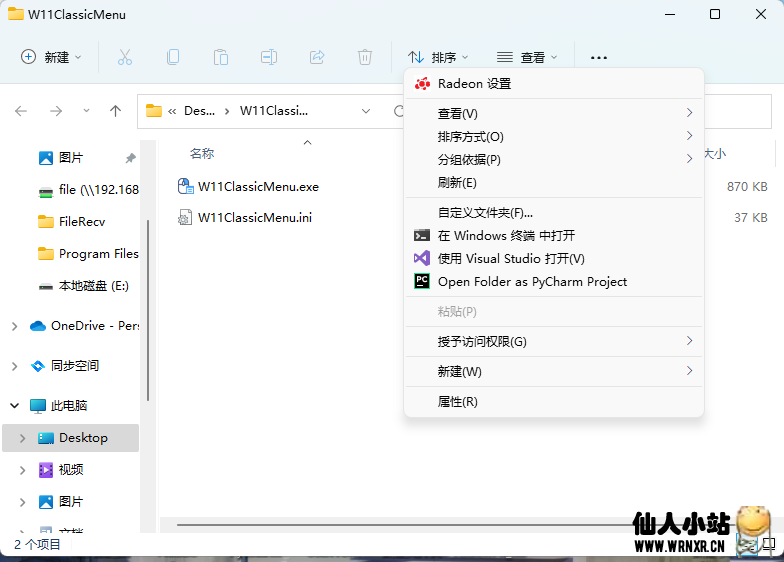Click the Share icon in toolbar
784x562 pixels.
click(x=316, y=58)
